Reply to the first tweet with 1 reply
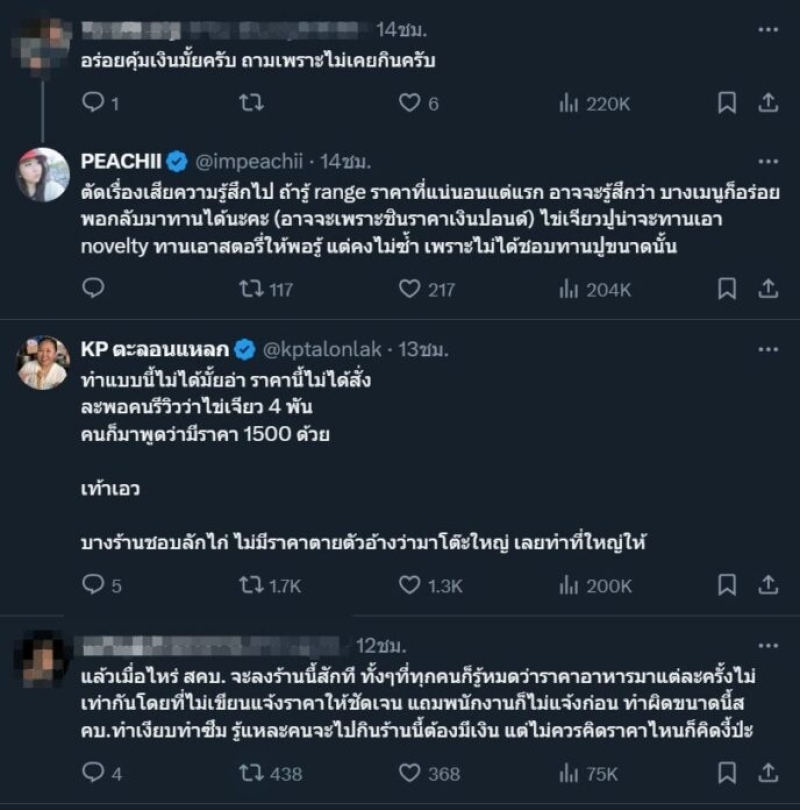This screenshot has width=800, height=810. coord(92,103)
